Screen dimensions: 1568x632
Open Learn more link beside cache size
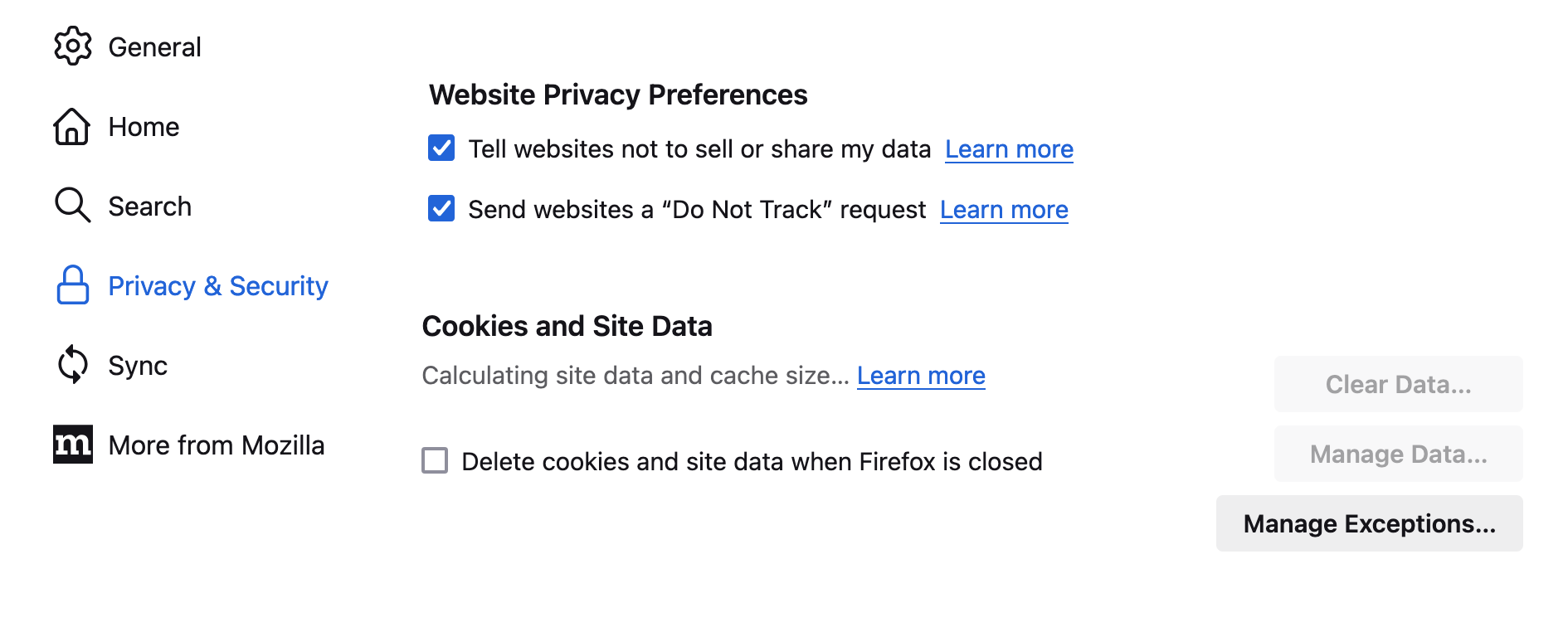point(921,376)
